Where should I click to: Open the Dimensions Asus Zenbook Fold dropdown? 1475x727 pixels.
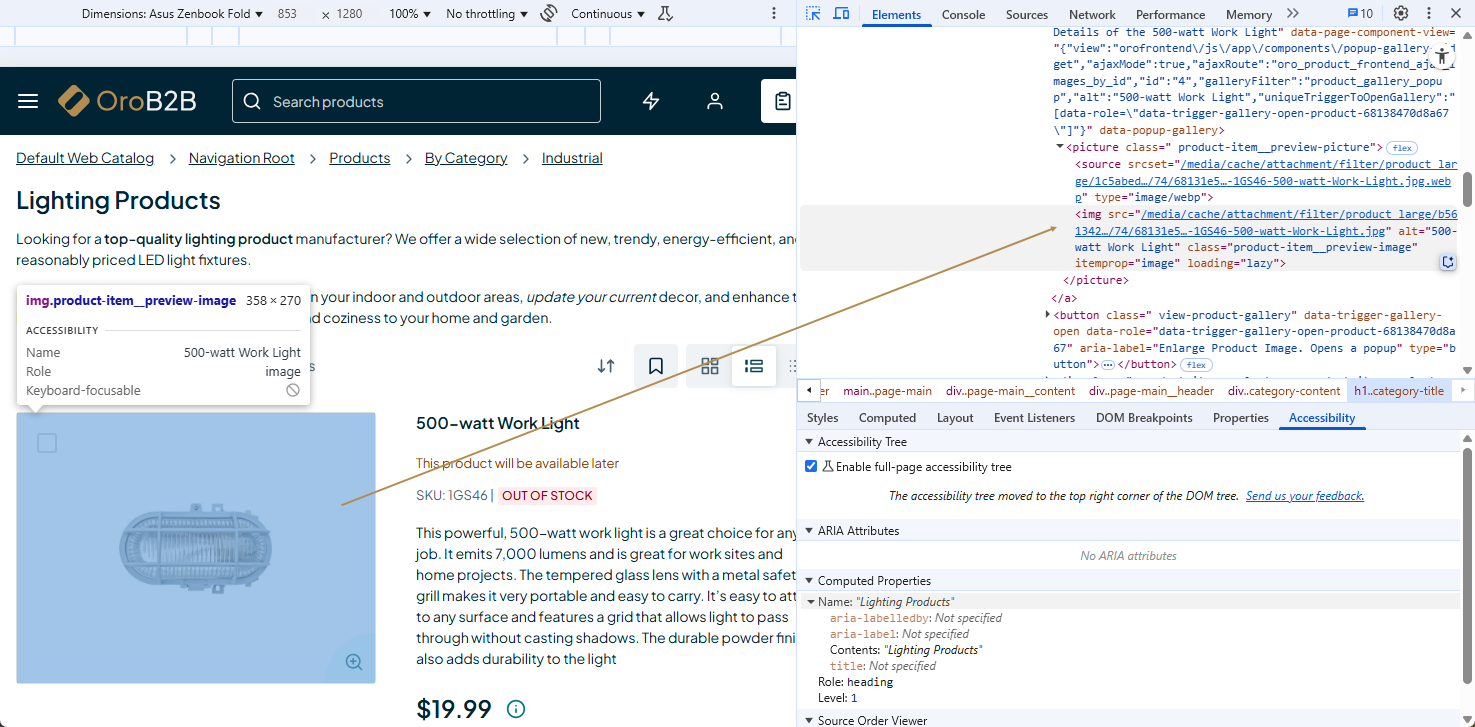(172, 14)
